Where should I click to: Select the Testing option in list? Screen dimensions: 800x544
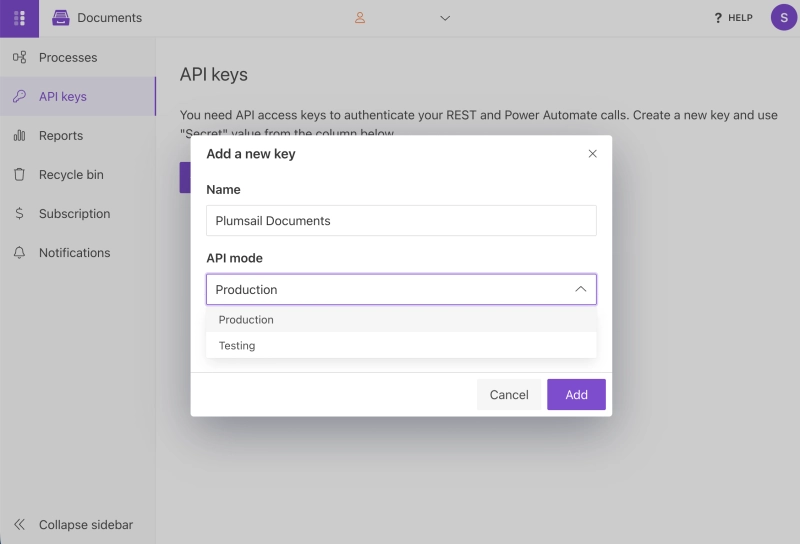click(401, 345)
